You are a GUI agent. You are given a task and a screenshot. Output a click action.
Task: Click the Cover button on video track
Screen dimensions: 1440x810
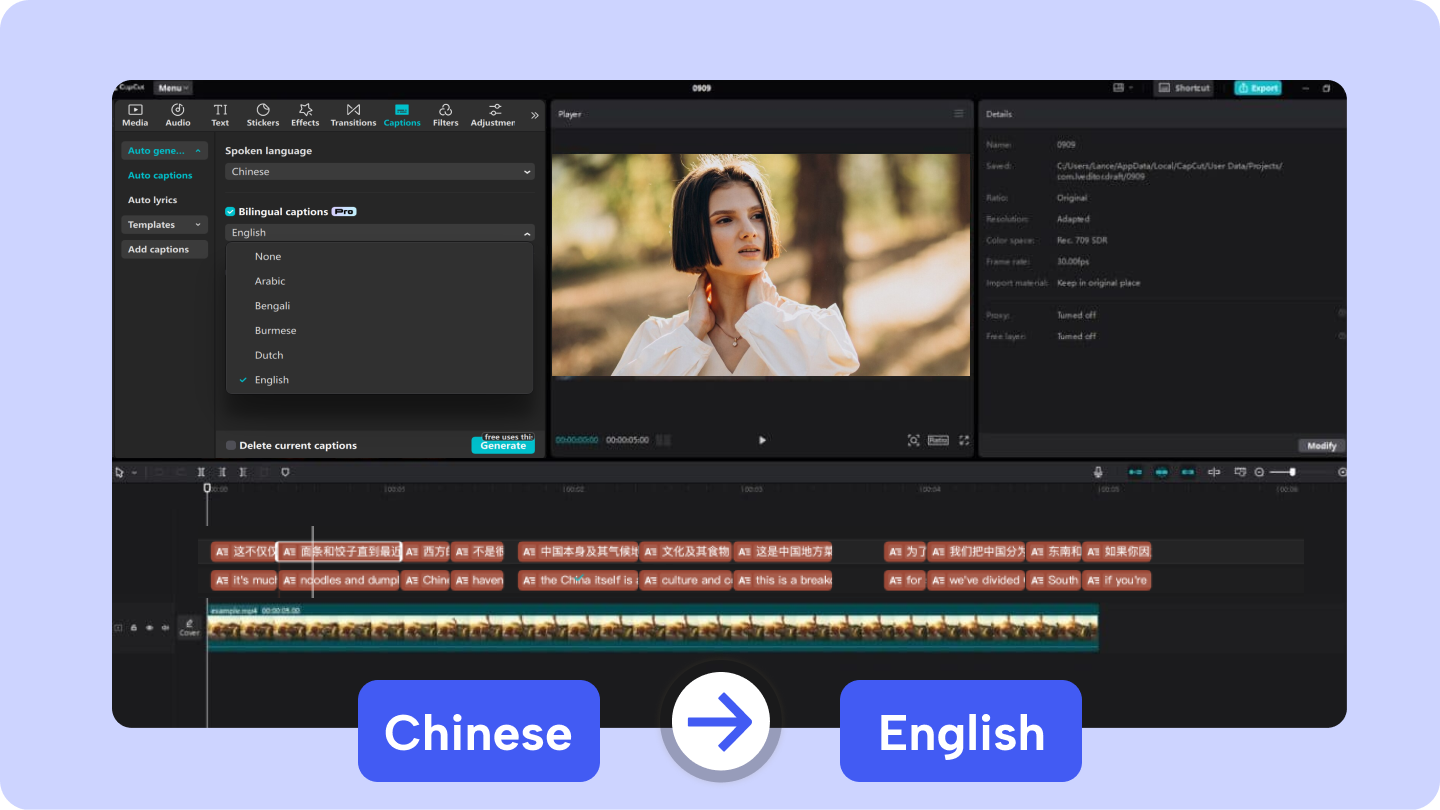click(x=189, y=627)
